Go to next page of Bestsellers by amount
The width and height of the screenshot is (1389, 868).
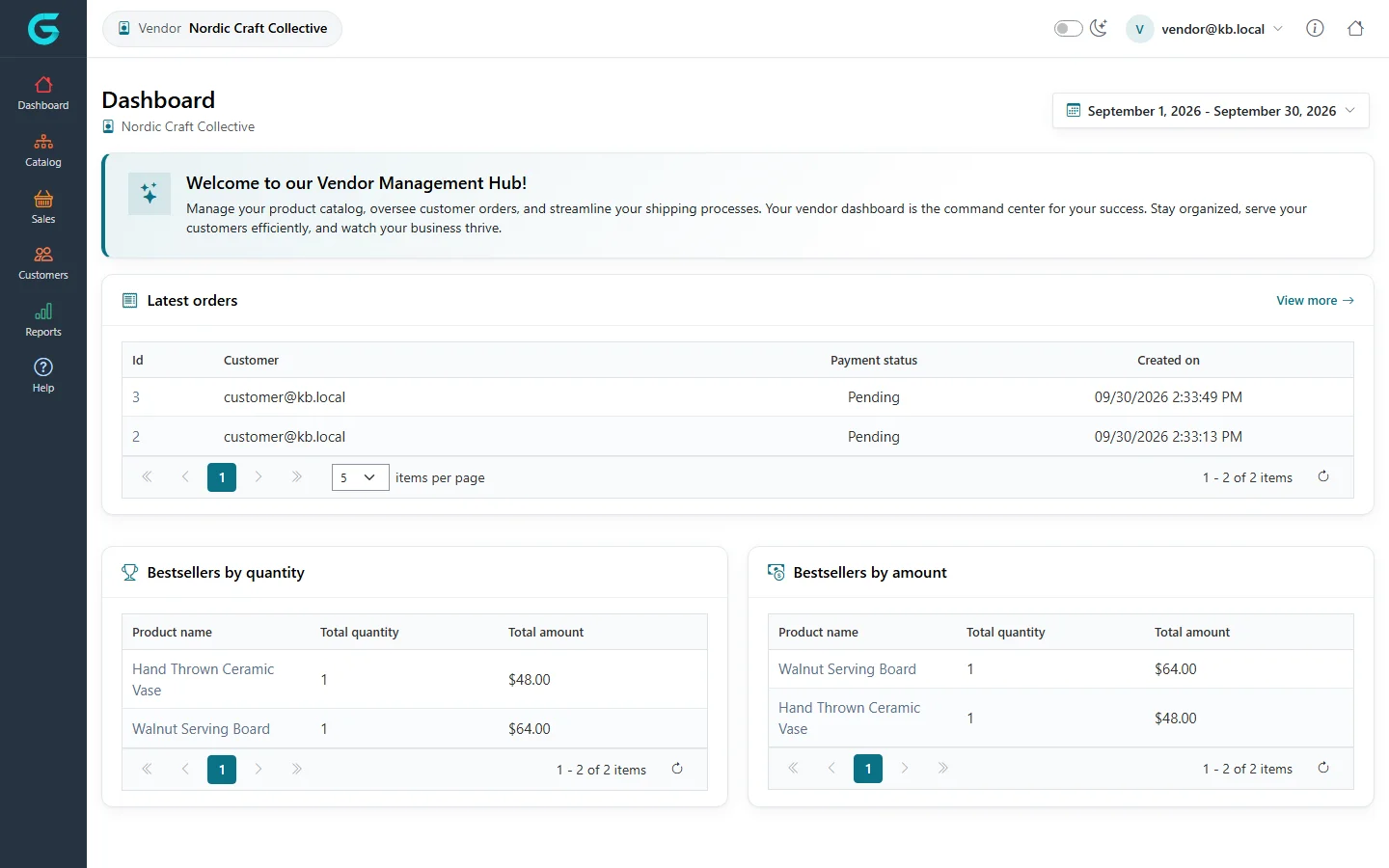(905, 768)
